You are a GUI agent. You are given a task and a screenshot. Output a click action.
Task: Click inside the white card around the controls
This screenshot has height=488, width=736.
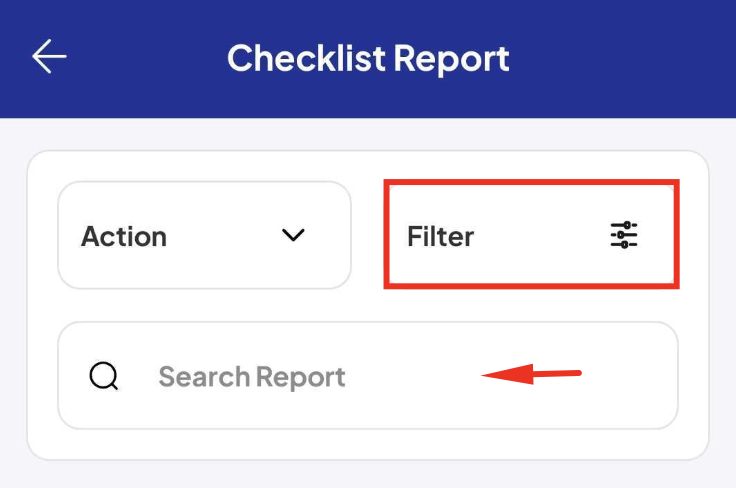click(x=368, y=305)
